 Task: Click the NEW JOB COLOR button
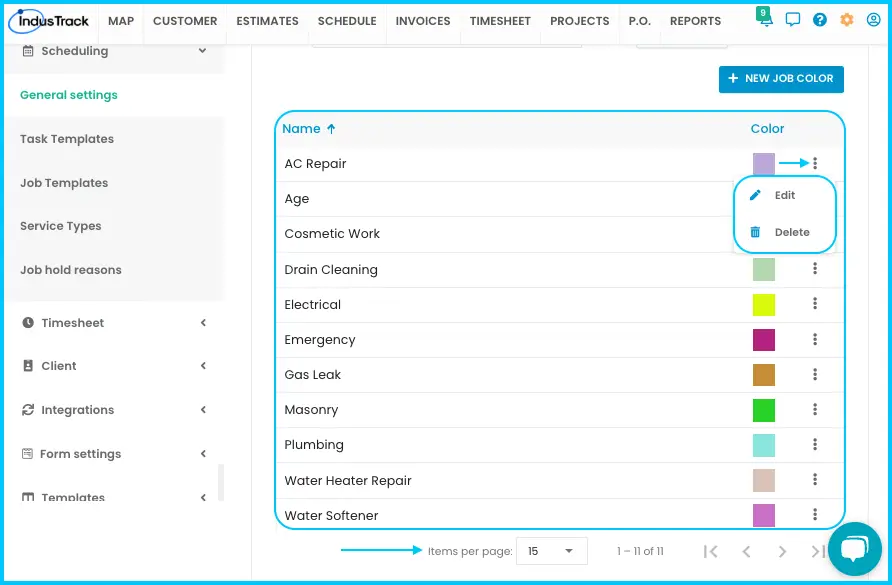[x=781, y=79]
